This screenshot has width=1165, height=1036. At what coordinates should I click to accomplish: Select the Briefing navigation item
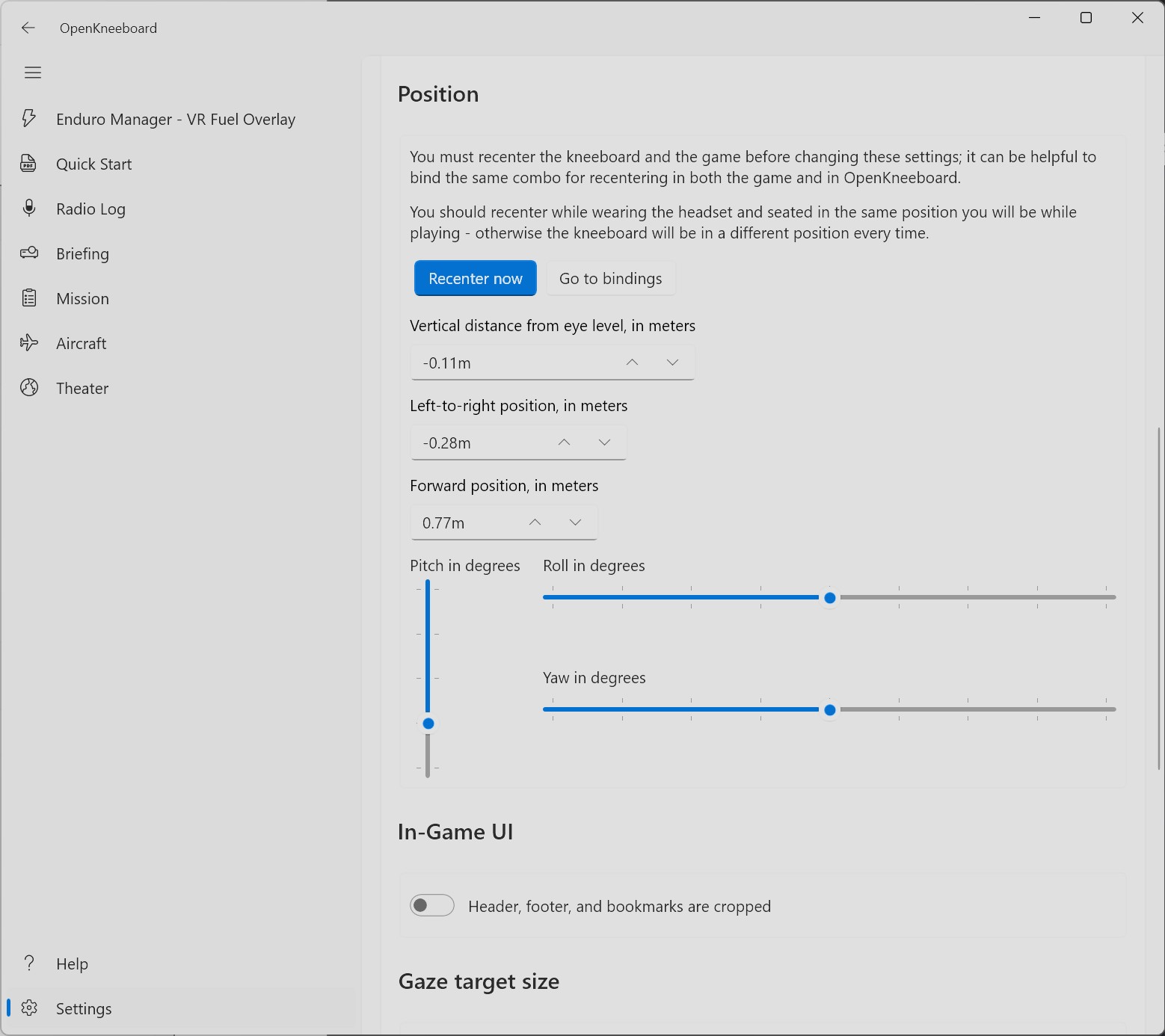click(x=181, y=253)
